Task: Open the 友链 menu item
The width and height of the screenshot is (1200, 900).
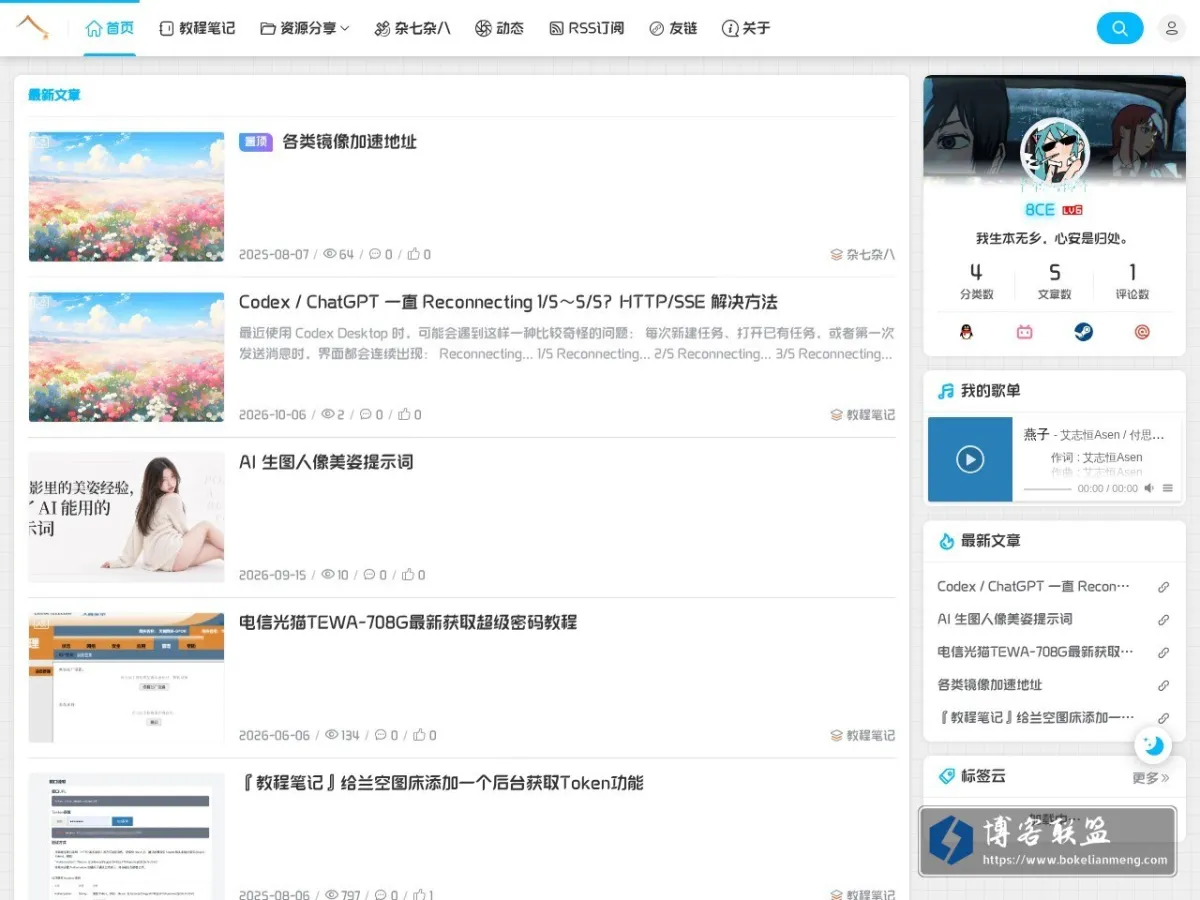Action: (673, 28)
